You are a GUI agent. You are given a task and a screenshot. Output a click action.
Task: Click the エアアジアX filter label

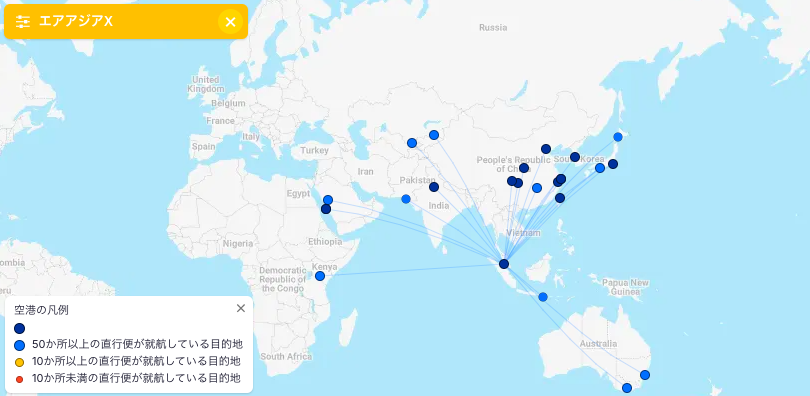pos(76,22)
